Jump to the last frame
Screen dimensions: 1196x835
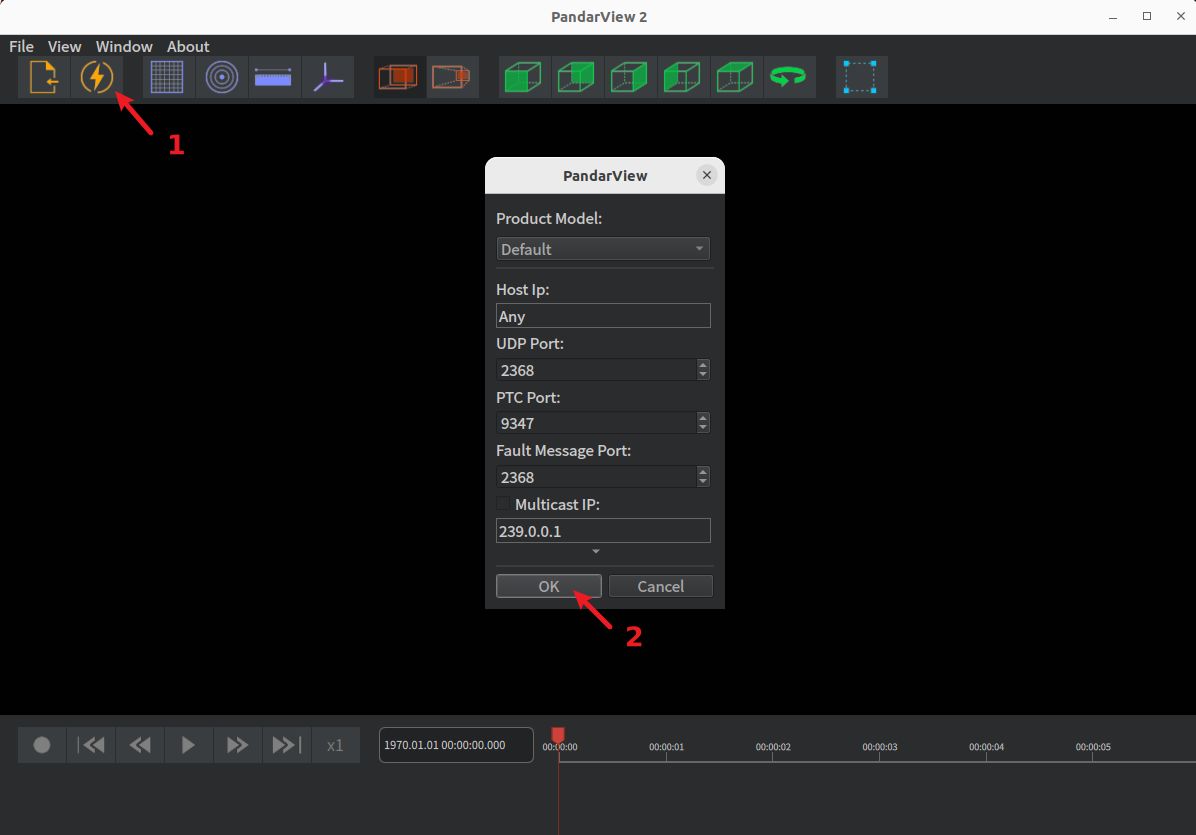pyautogui.click(x=286, y=745)
